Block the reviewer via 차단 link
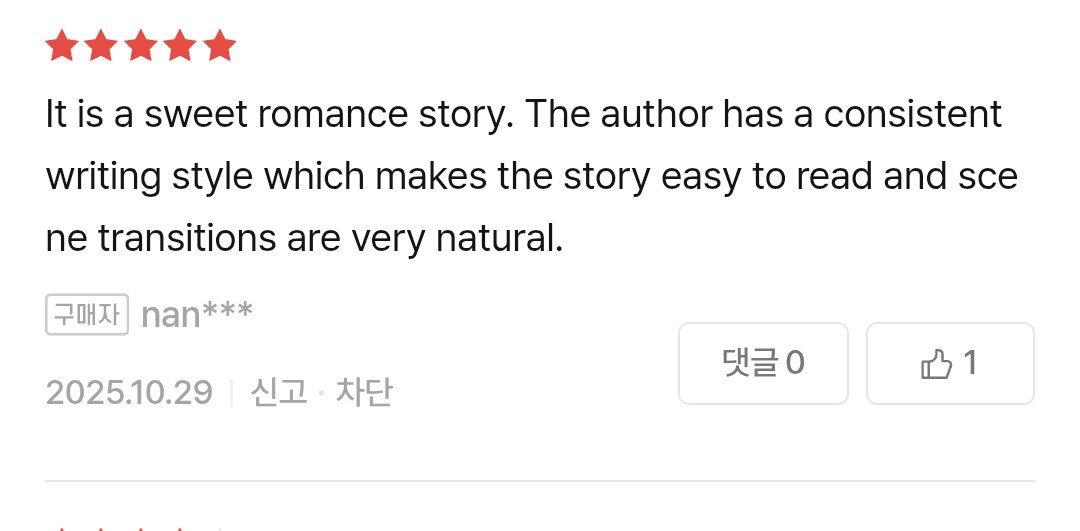 click(x=364, y=393)
